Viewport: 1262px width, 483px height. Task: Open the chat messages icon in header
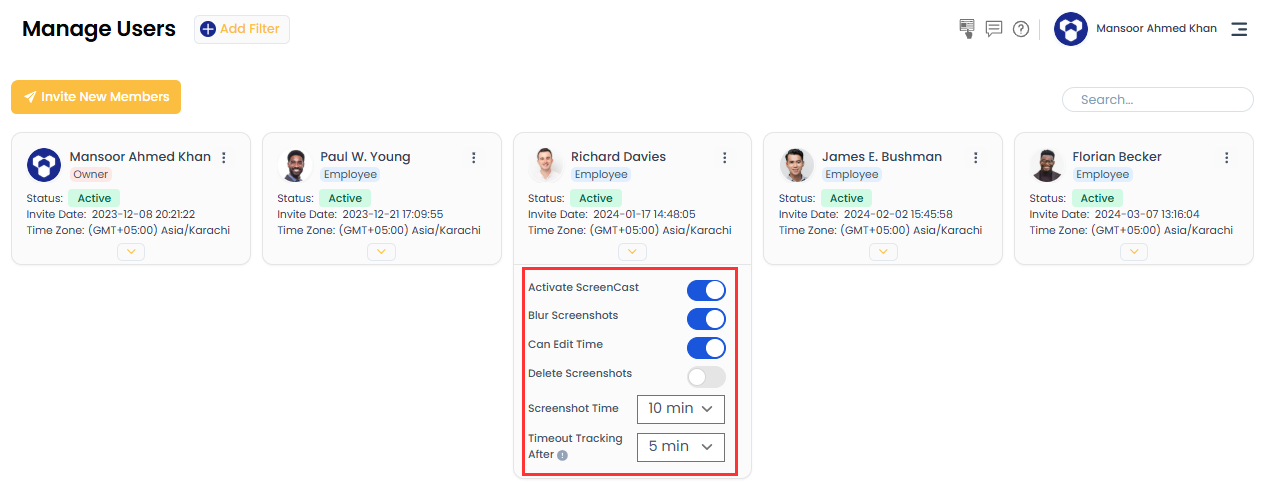click(993, 29)
